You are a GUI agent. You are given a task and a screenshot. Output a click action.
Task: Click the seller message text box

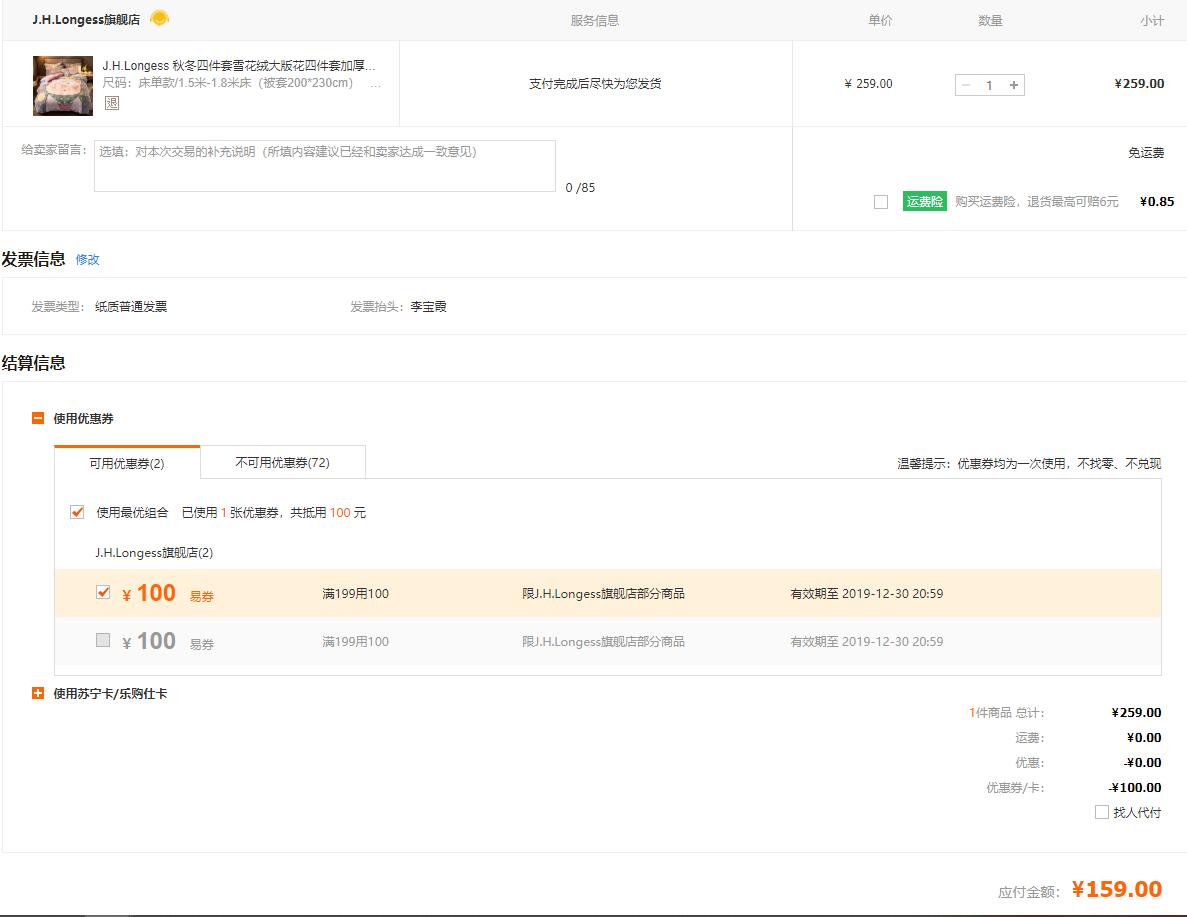click(325, 166)
